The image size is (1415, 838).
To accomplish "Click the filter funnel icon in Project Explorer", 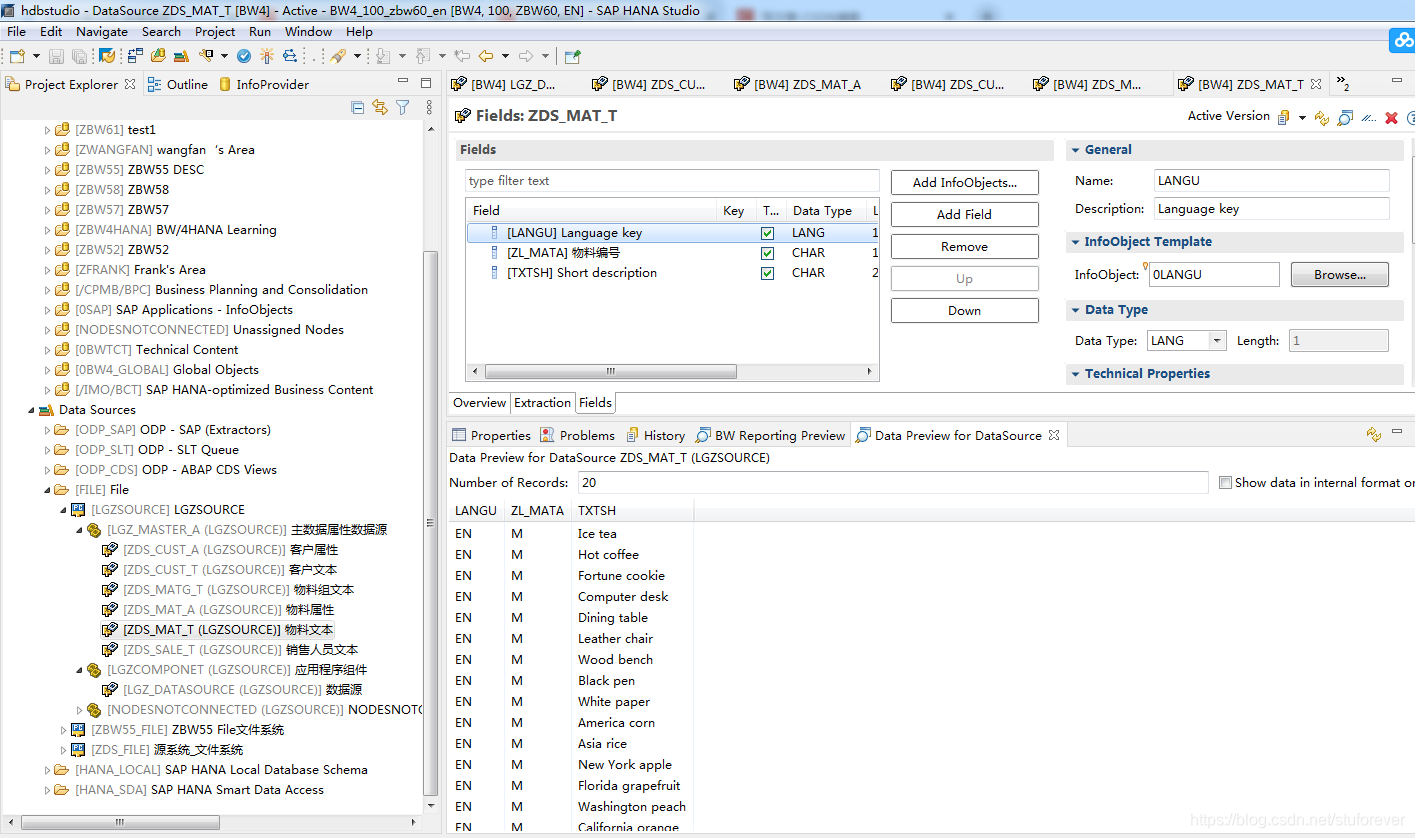I will click(x=403, y=107).
